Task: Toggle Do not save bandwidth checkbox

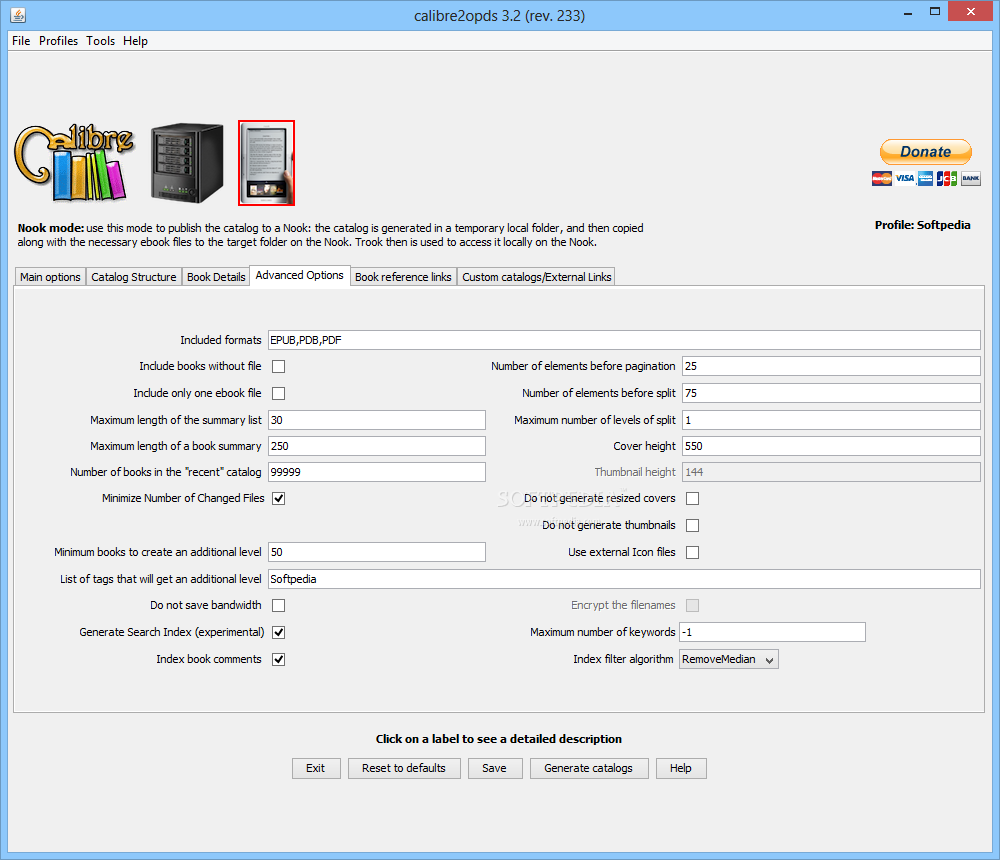Action: [279, 605]
